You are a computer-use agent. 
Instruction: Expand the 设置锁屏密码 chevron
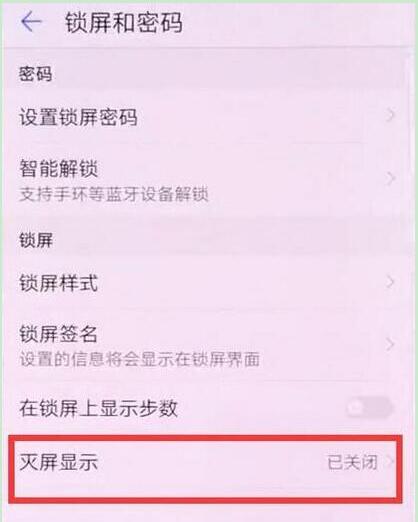click(389, 115)
